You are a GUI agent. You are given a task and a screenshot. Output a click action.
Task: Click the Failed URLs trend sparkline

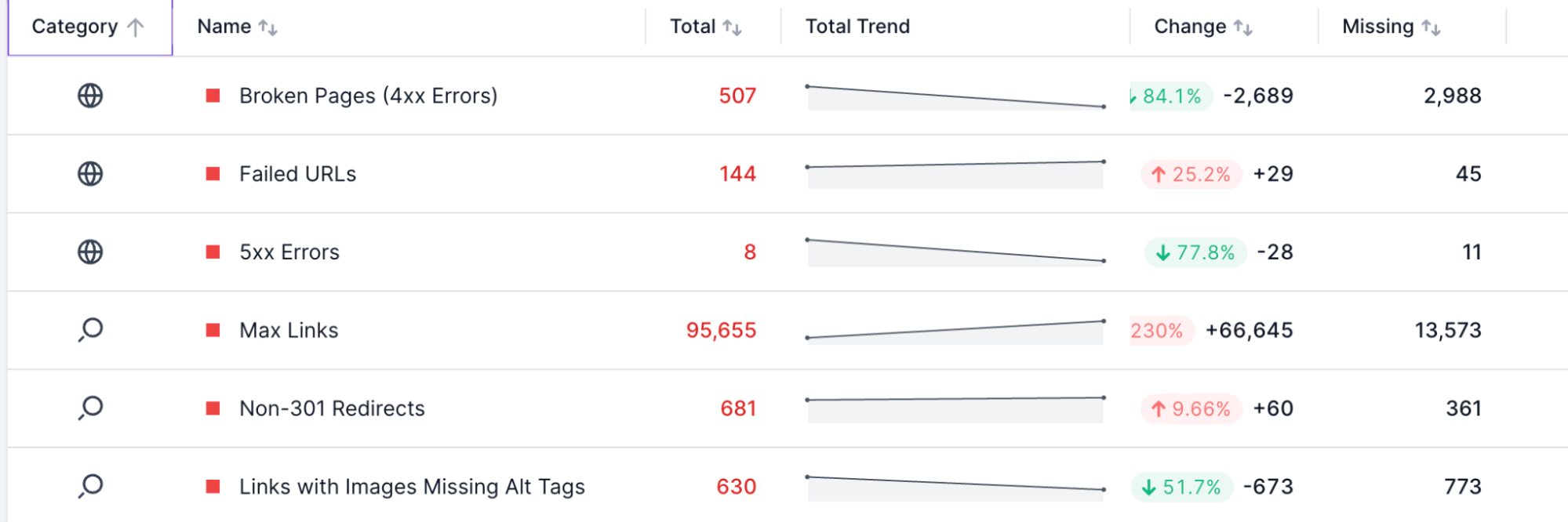pyautogui.click(x=955, y=174)
